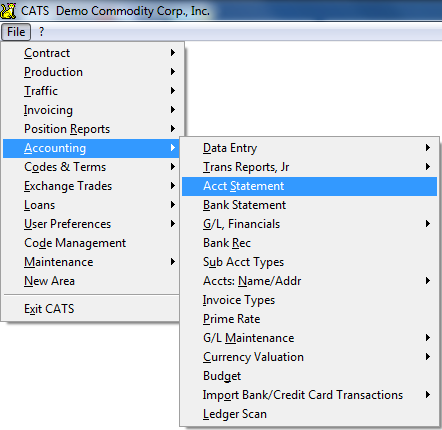The height and width of the screenshot is (430, 442).
Task: Choose Code Management from File menu
Action: coord(91,243)
